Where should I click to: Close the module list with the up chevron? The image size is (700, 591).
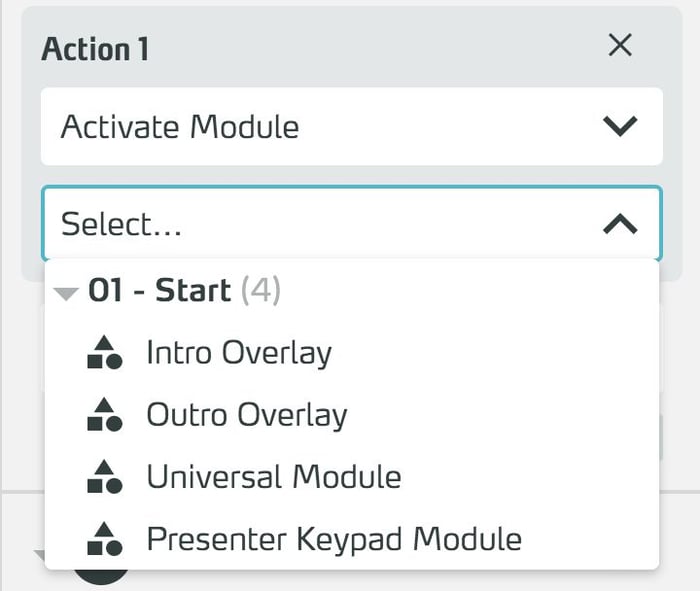[x=620, y=224]
